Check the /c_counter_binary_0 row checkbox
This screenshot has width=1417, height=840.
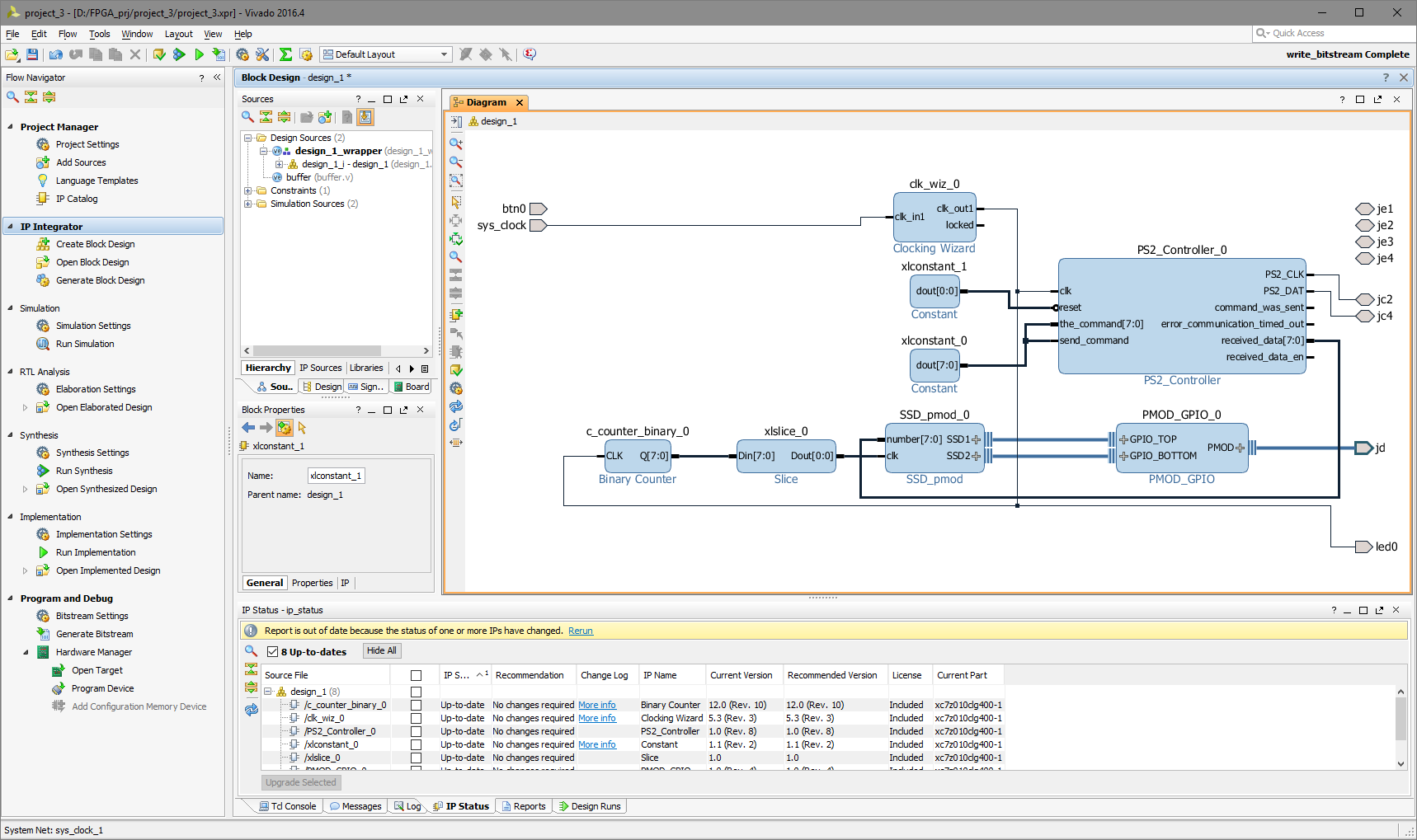[x=416, y=706]
